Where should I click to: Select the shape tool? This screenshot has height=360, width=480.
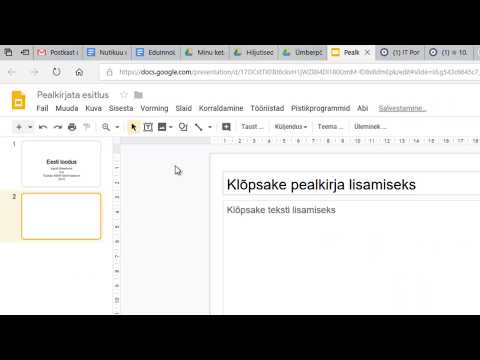pos(183,127)
